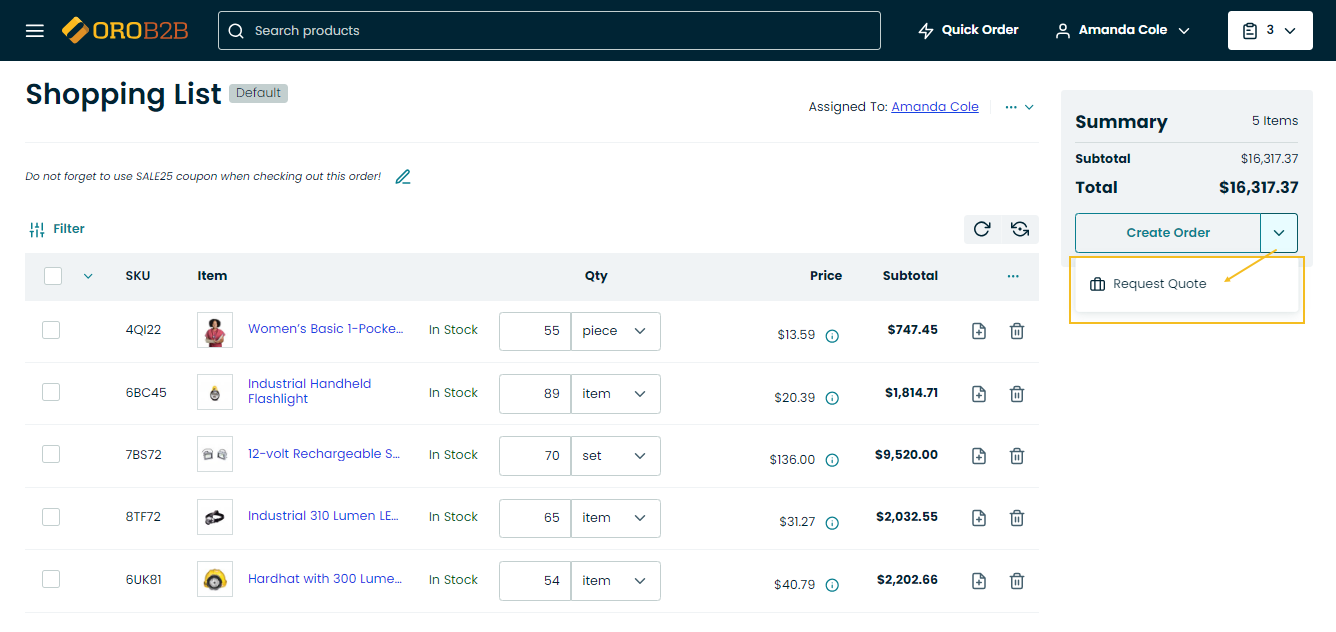This screenshot has height=632, width=1336.
Task: Click the Search products field
Action: [549, 30]
